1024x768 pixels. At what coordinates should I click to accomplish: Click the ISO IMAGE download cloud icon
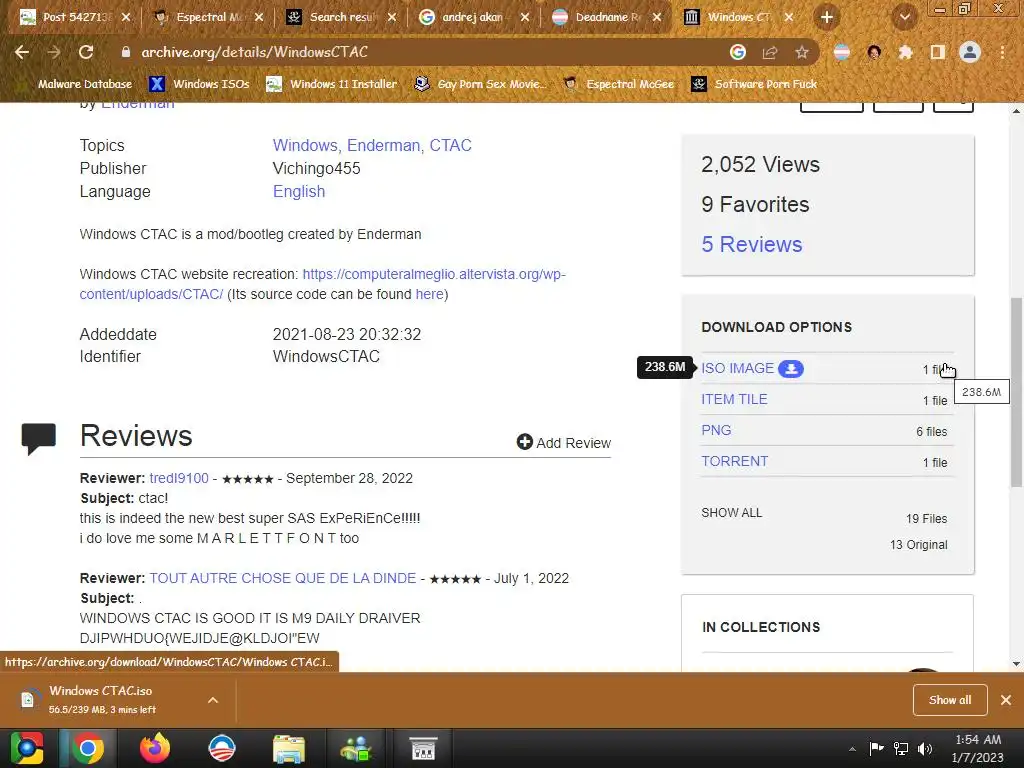(791, 368)
